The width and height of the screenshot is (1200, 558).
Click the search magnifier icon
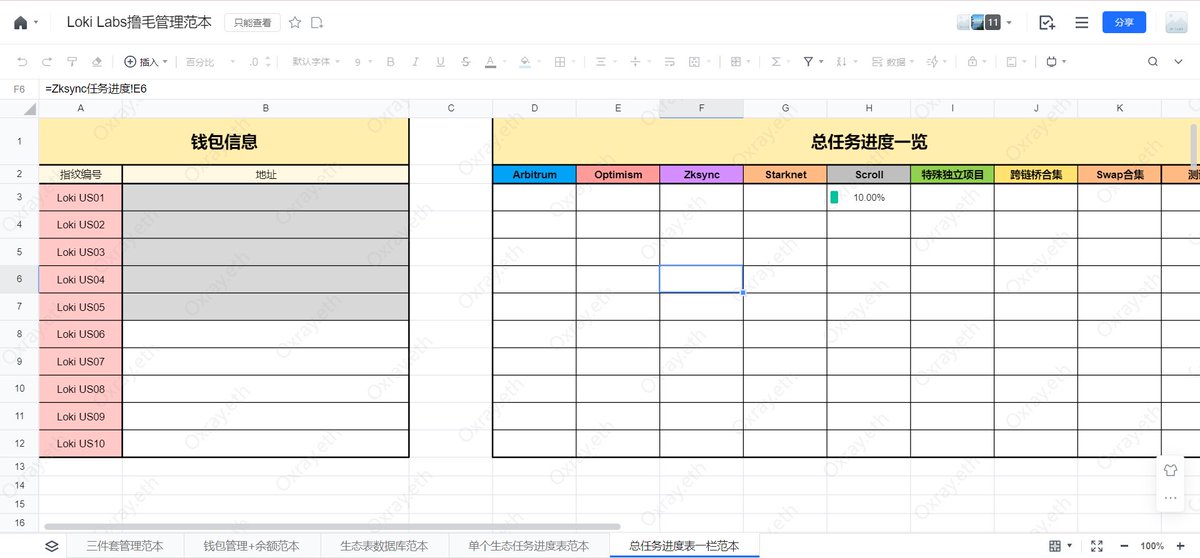[1152, 62]
